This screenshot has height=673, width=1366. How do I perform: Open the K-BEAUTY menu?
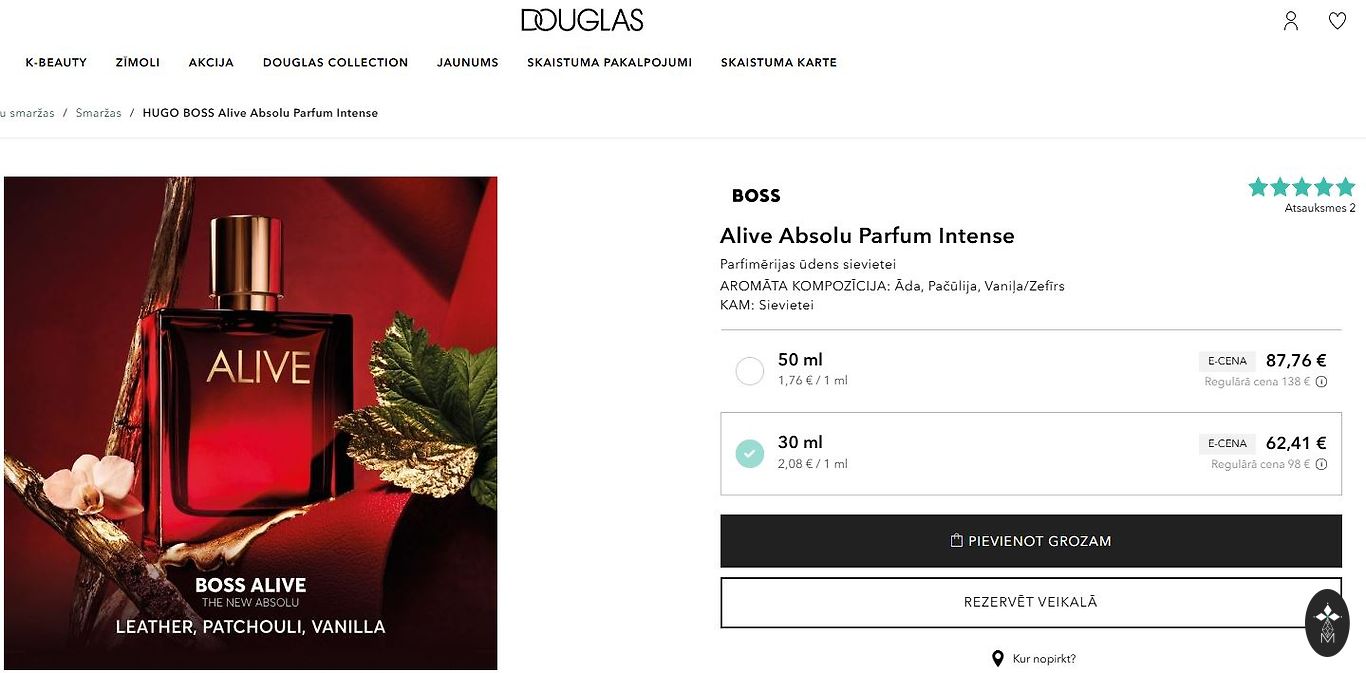click(56, 62)
